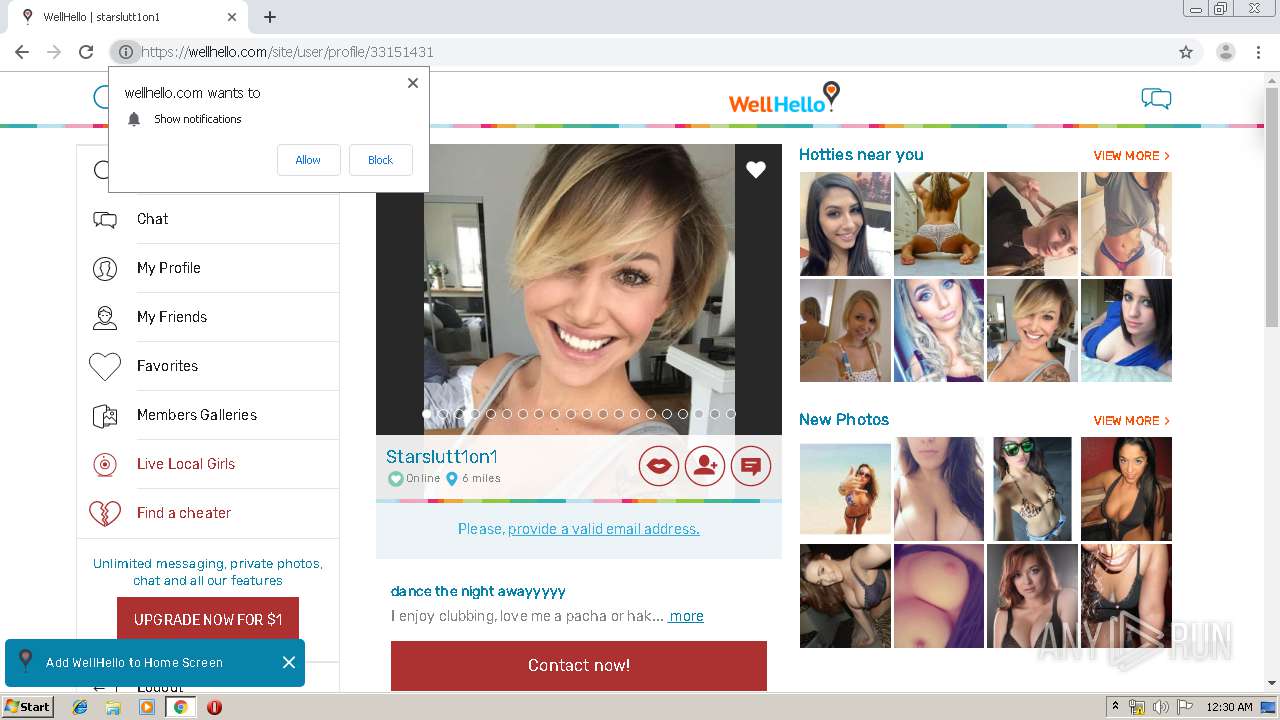Click Upgrade Now for $1 button

point(208,620)
